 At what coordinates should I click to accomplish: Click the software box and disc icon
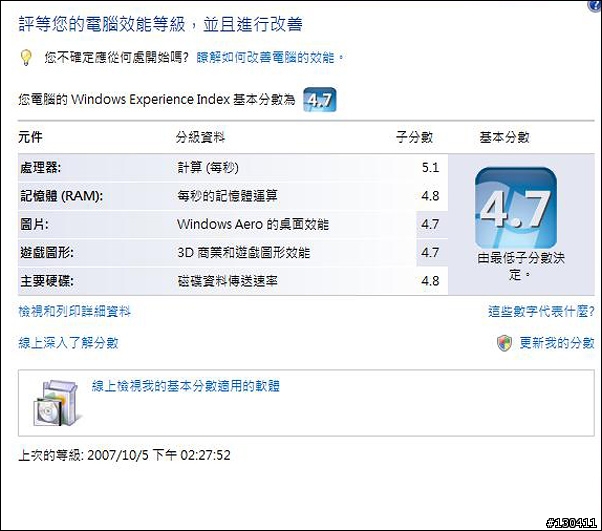(56, 403)
